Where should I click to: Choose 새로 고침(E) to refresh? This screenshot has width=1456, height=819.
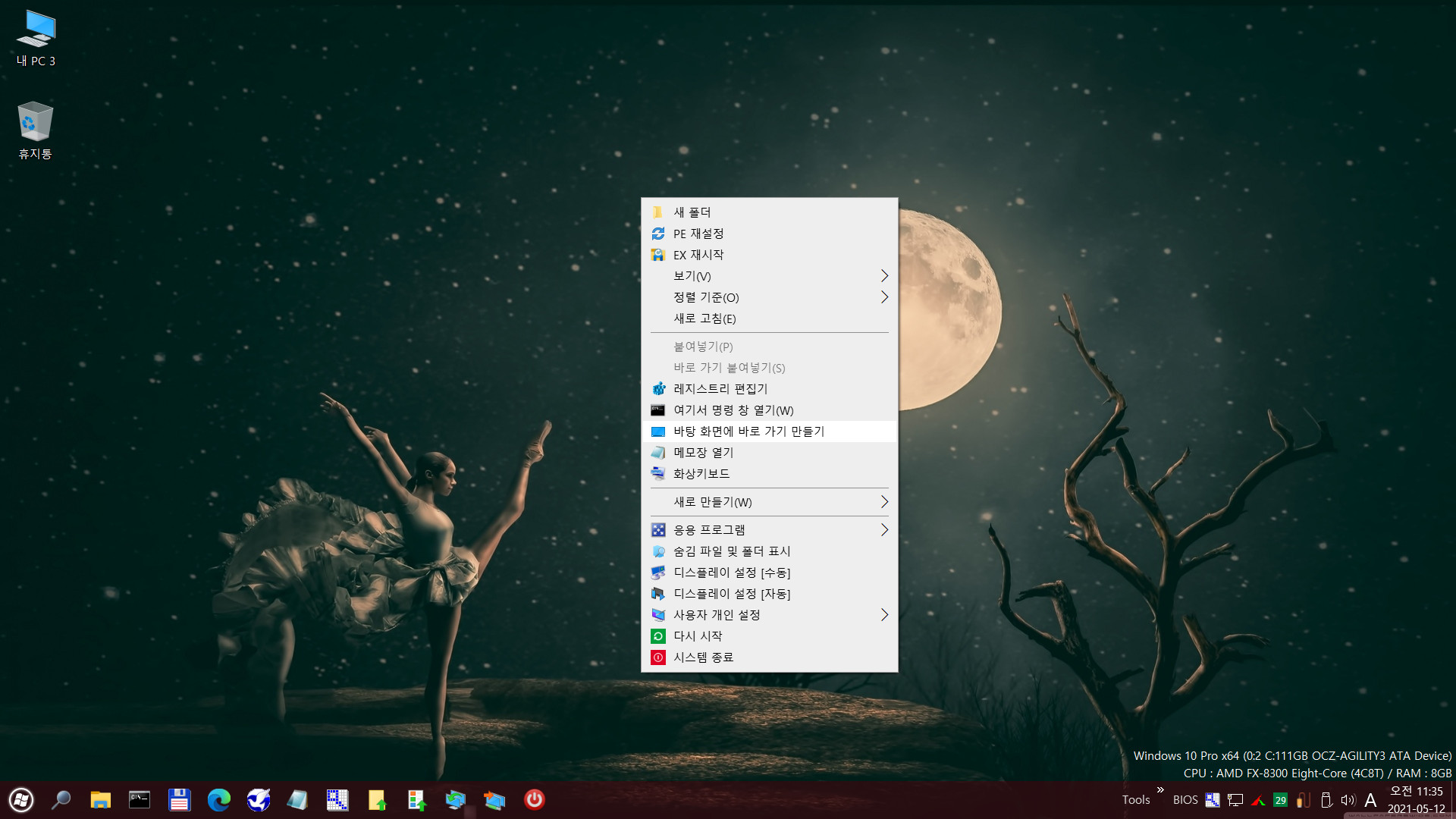click(769, 318)
